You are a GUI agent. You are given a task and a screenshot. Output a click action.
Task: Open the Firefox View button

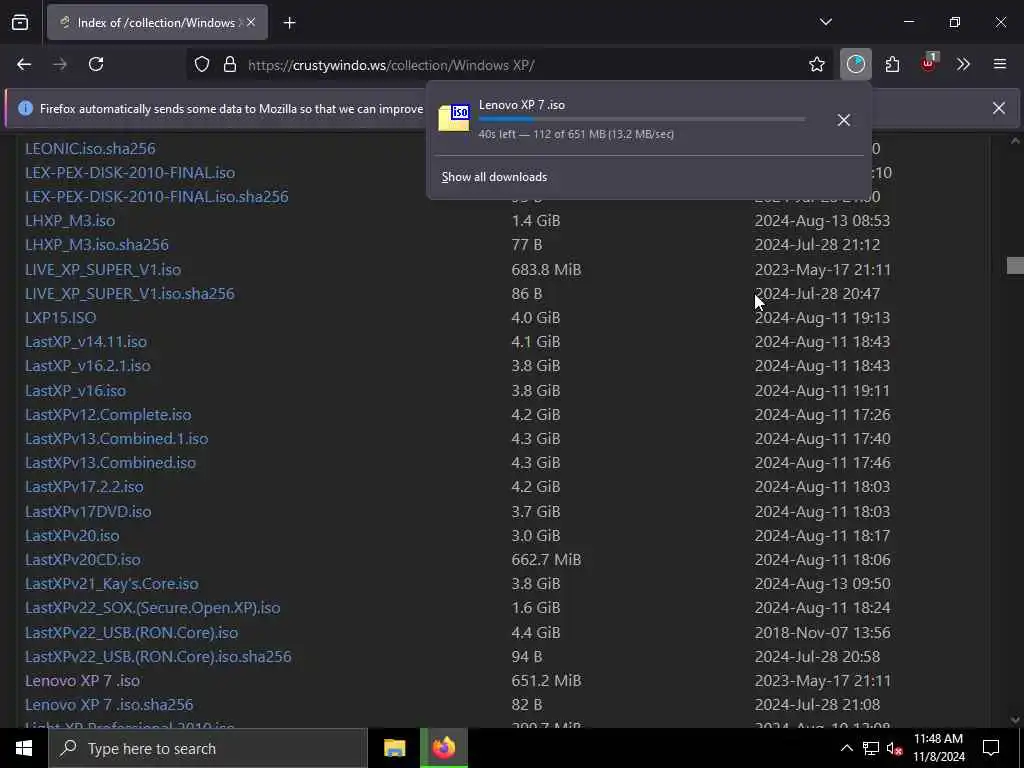pyautogui.click(x=20, y=22)
